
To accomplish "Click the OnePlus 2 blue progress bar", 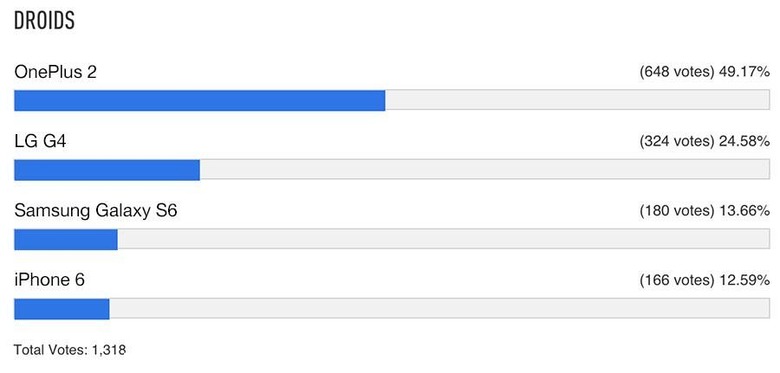I will (199, 100).
